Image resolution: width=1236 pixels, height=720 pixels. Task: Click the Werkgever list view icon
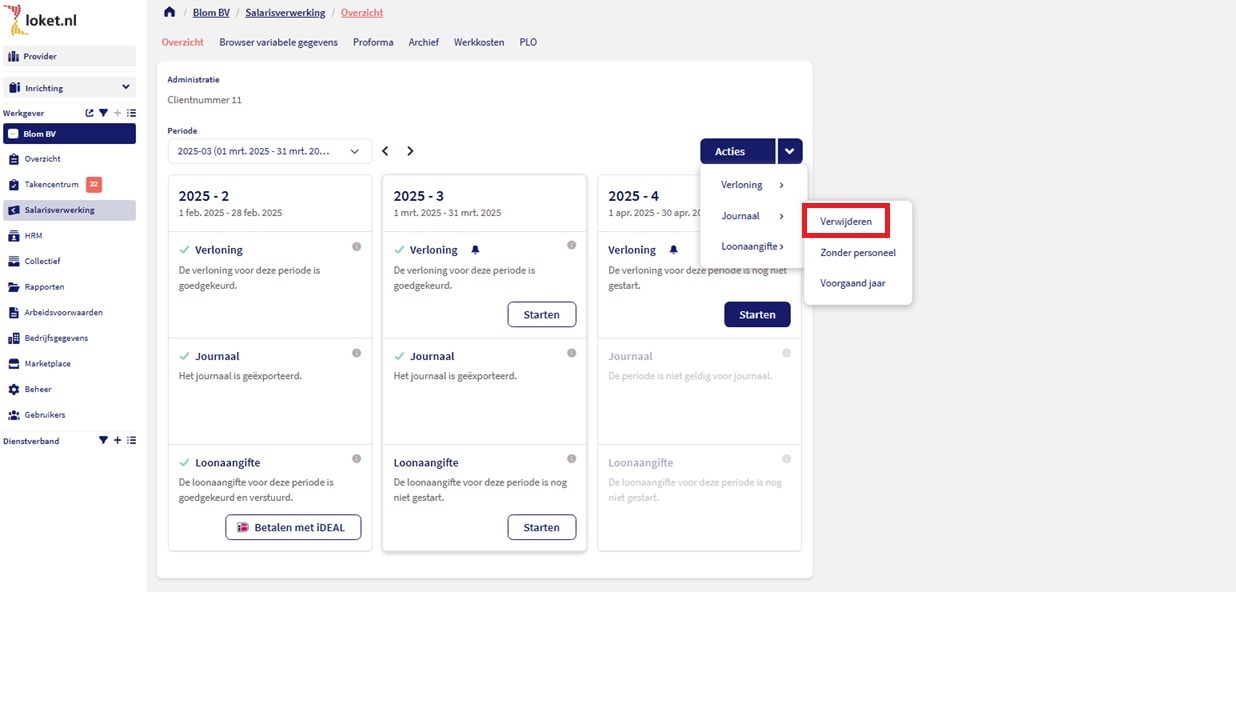point(131,113)
